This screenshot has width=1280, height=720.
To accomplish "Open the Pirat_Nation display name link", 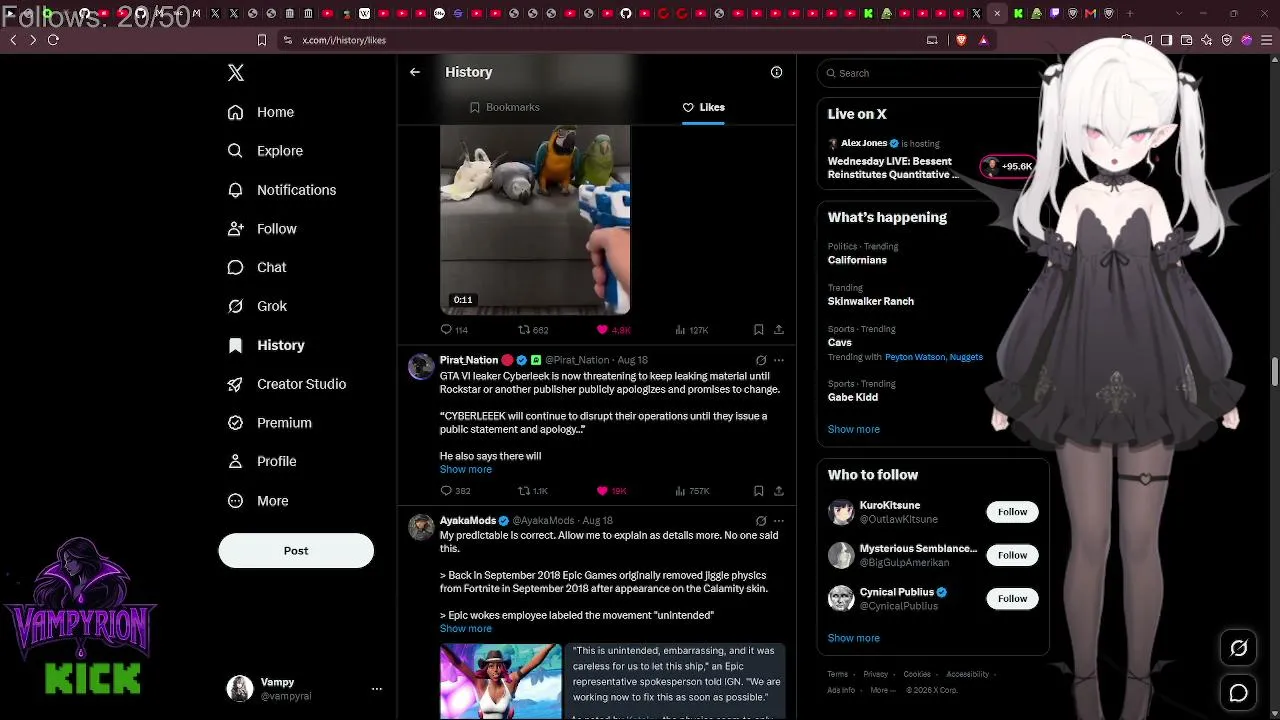I will coord(469,360).
